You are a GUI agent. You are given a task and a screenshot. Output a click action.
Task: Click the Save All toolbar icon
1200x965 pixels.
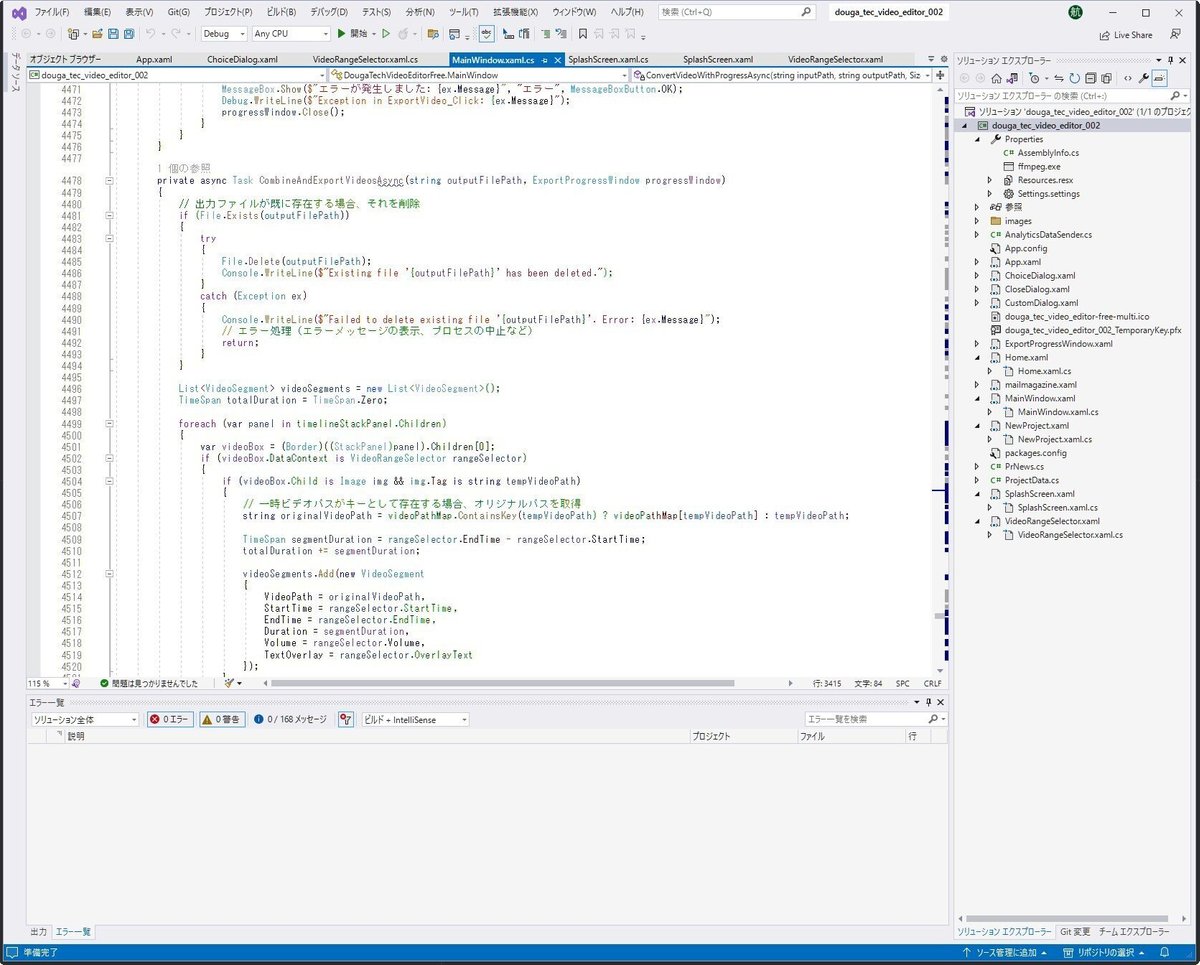click(130, 34)
